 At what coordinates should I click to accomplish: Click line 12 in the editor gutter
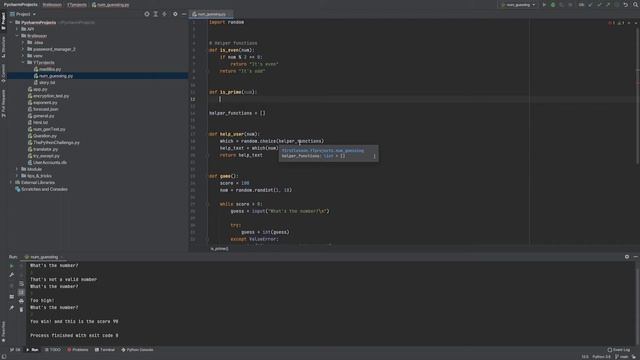[x=193, y=99]
